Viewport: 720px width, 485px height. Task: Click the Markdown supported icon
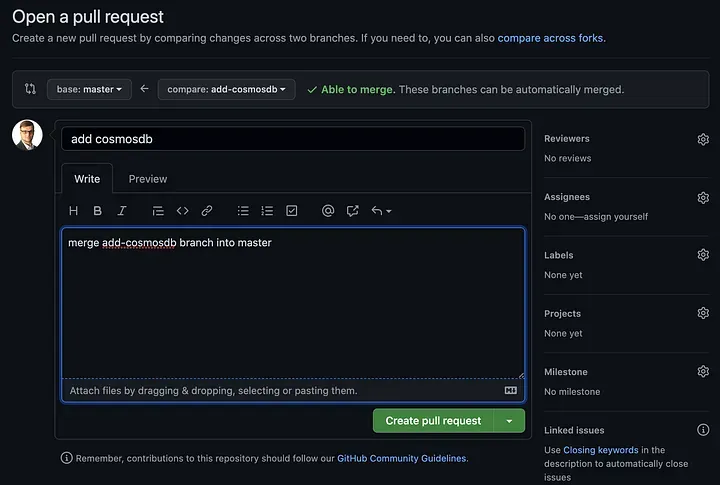[511, 390]
